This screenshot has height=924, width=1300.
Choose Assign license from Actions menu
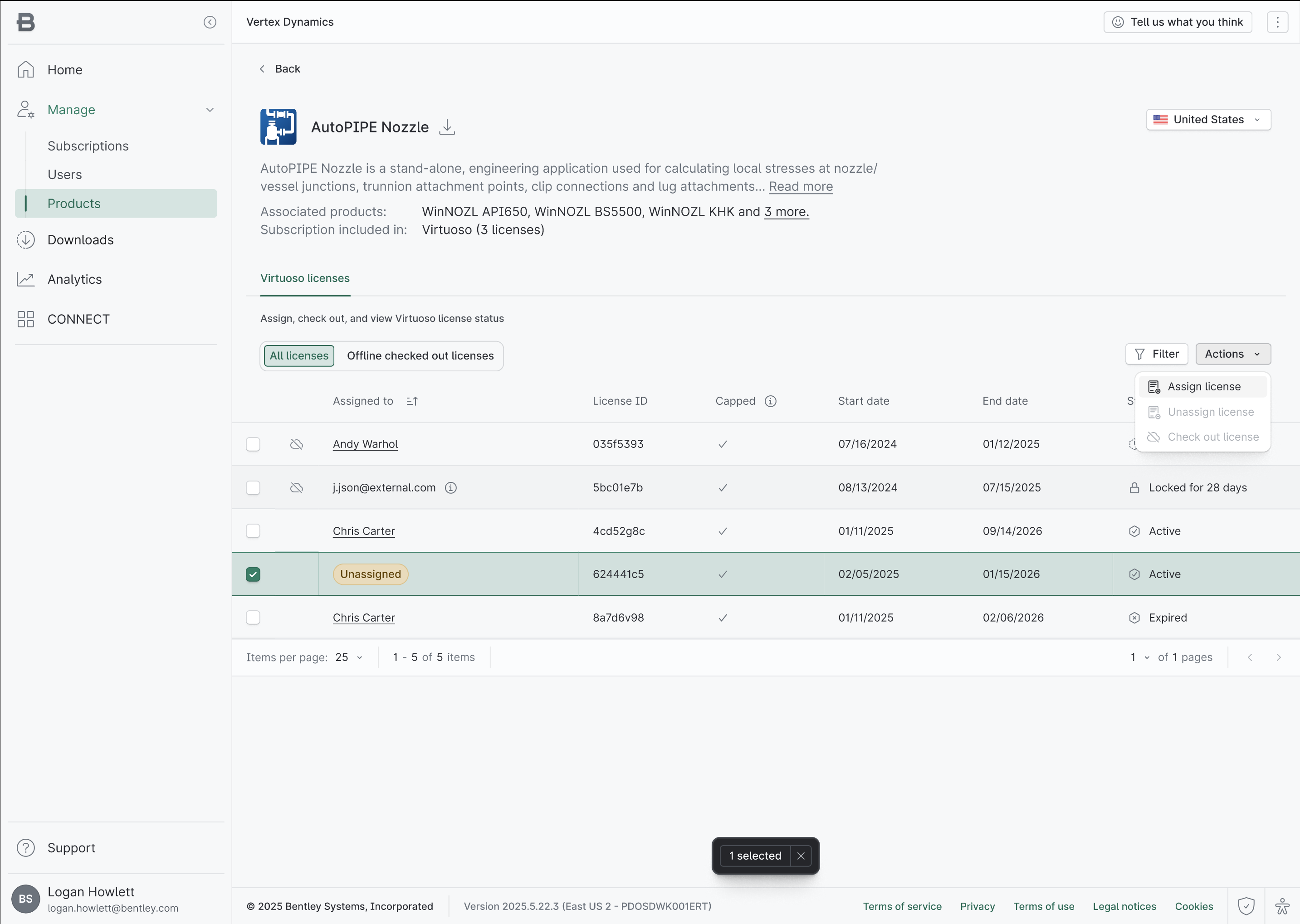point(1202,387)
